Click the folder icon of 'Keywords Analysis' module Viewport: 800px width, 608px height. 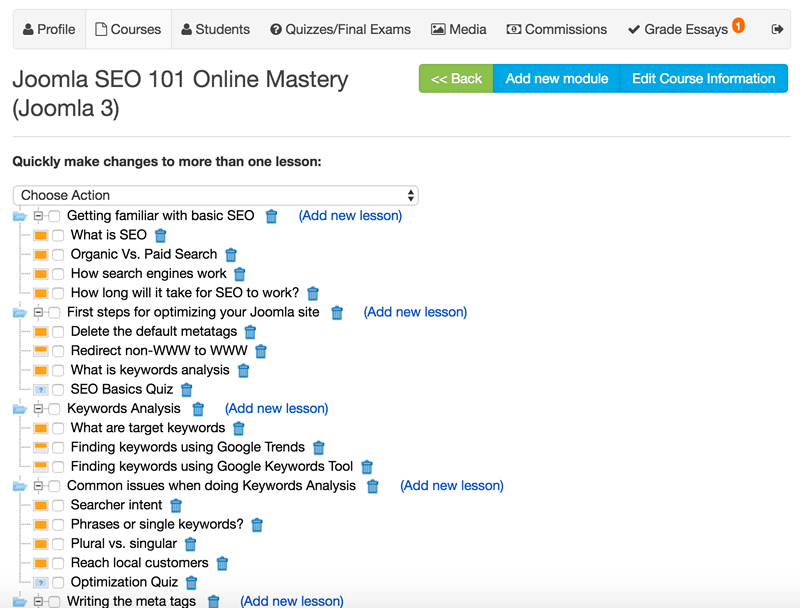pyautogui.click(x=19, y=409)
